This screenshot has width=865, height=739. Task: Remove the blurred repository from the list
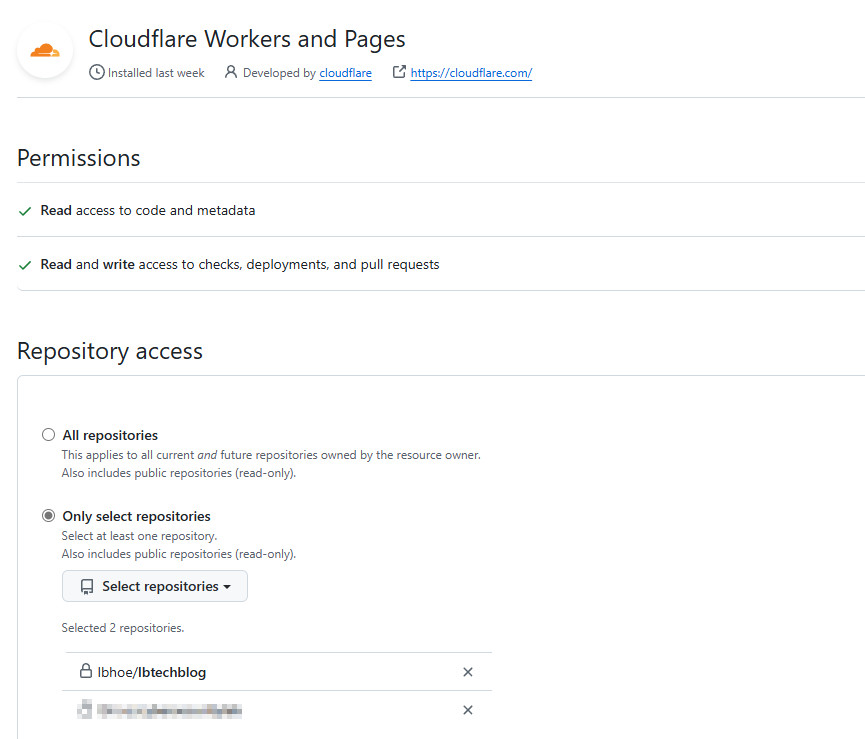pyautogui.click(x=467, y=710)
